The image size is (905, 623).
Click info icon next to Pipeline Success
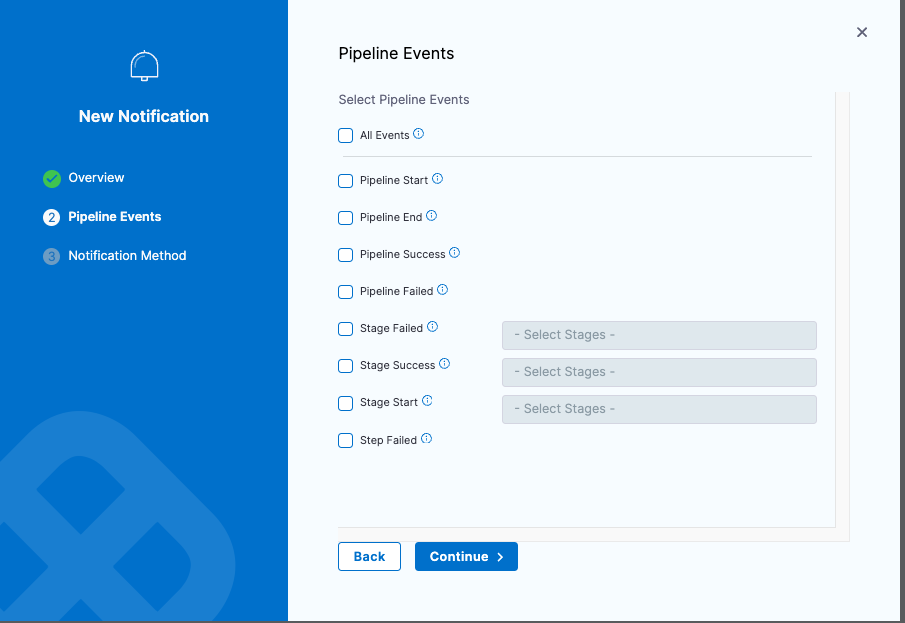point(455,253)
